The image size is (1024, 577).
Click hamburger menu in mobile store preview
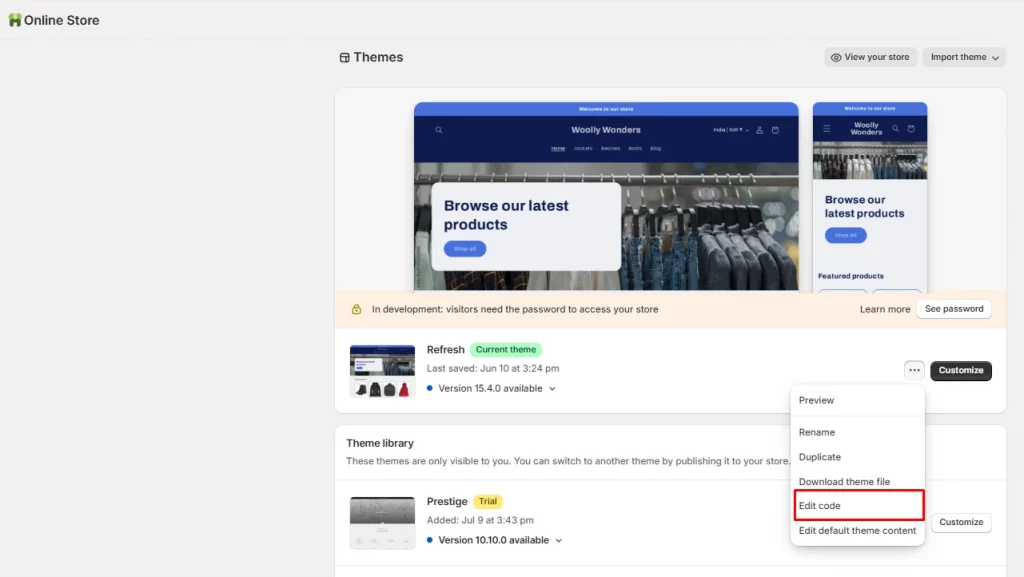[x=827, y=129]
